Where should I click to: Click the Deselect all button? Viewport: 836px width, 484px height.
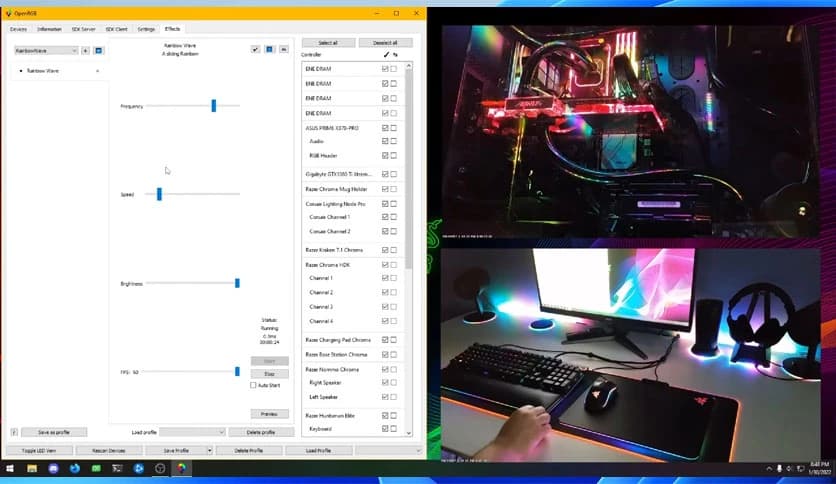(385, 43)
